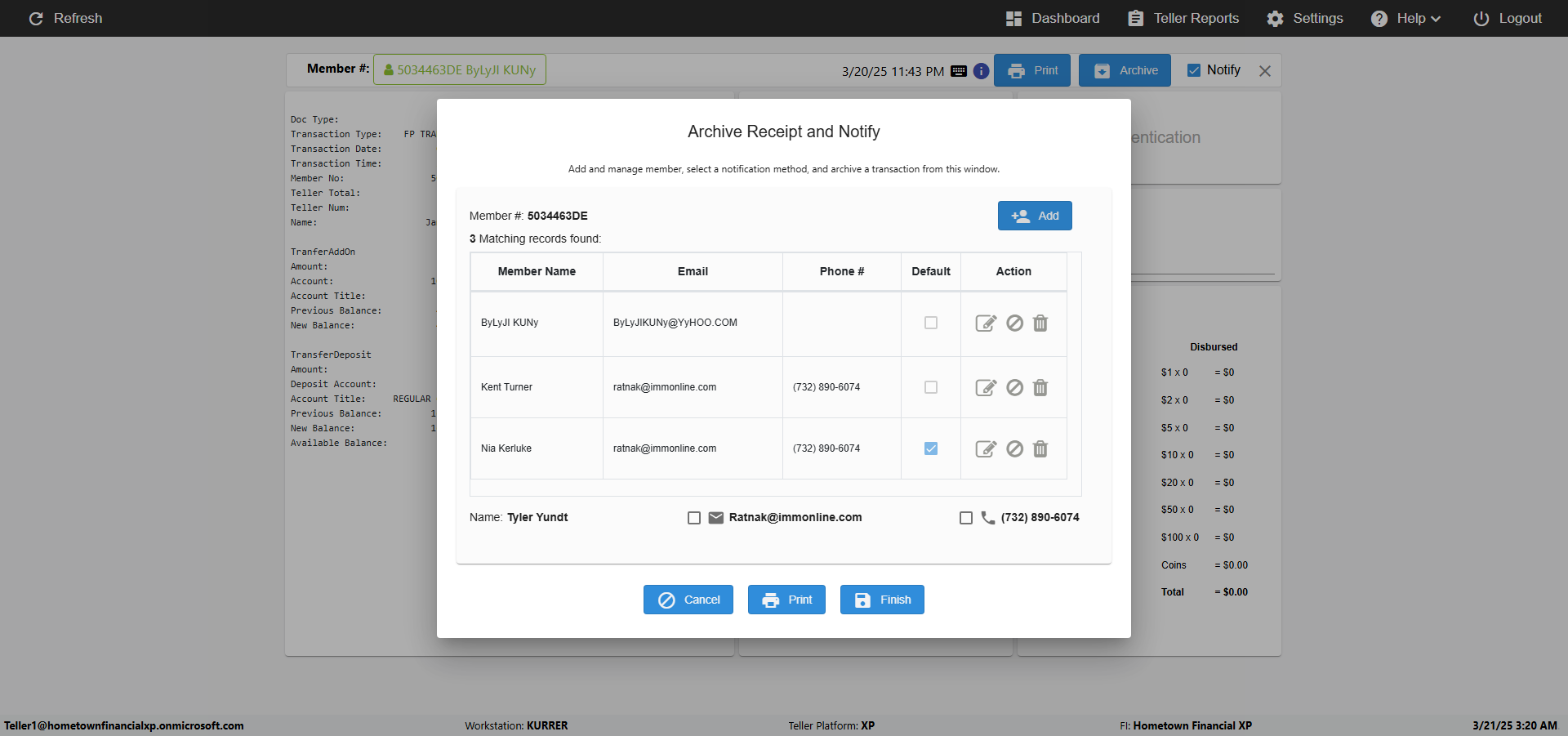Click Kent Turner's phone number cell

tap(842, 387)
